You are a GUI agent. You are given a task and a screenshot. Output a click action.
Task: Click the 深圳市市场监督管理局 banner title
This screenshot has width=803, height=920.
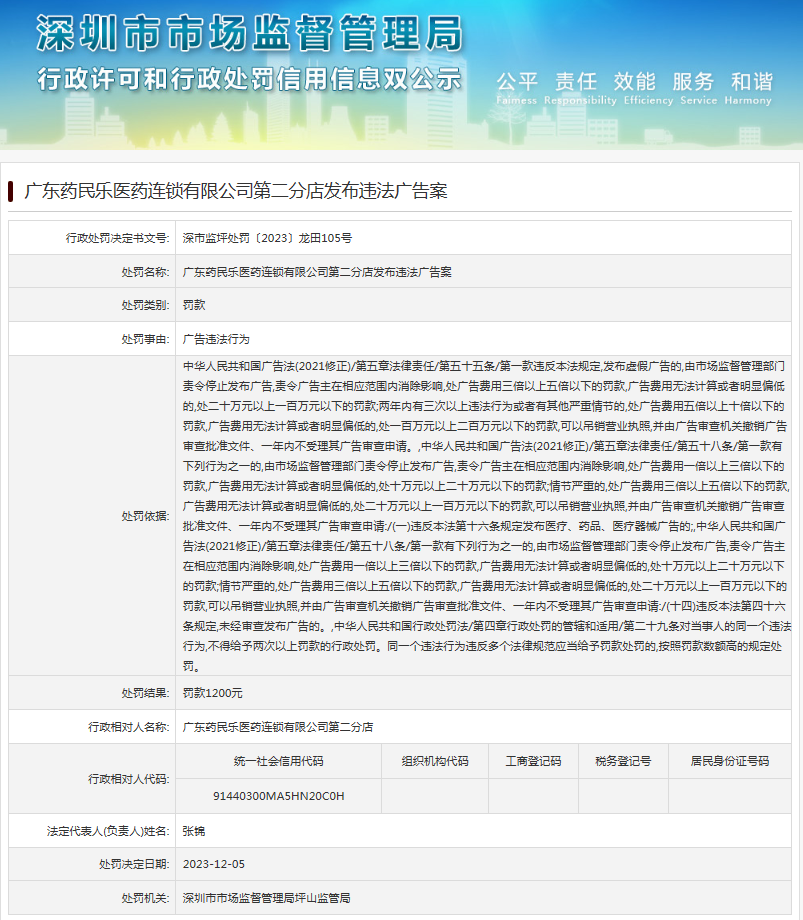[249, 33]
